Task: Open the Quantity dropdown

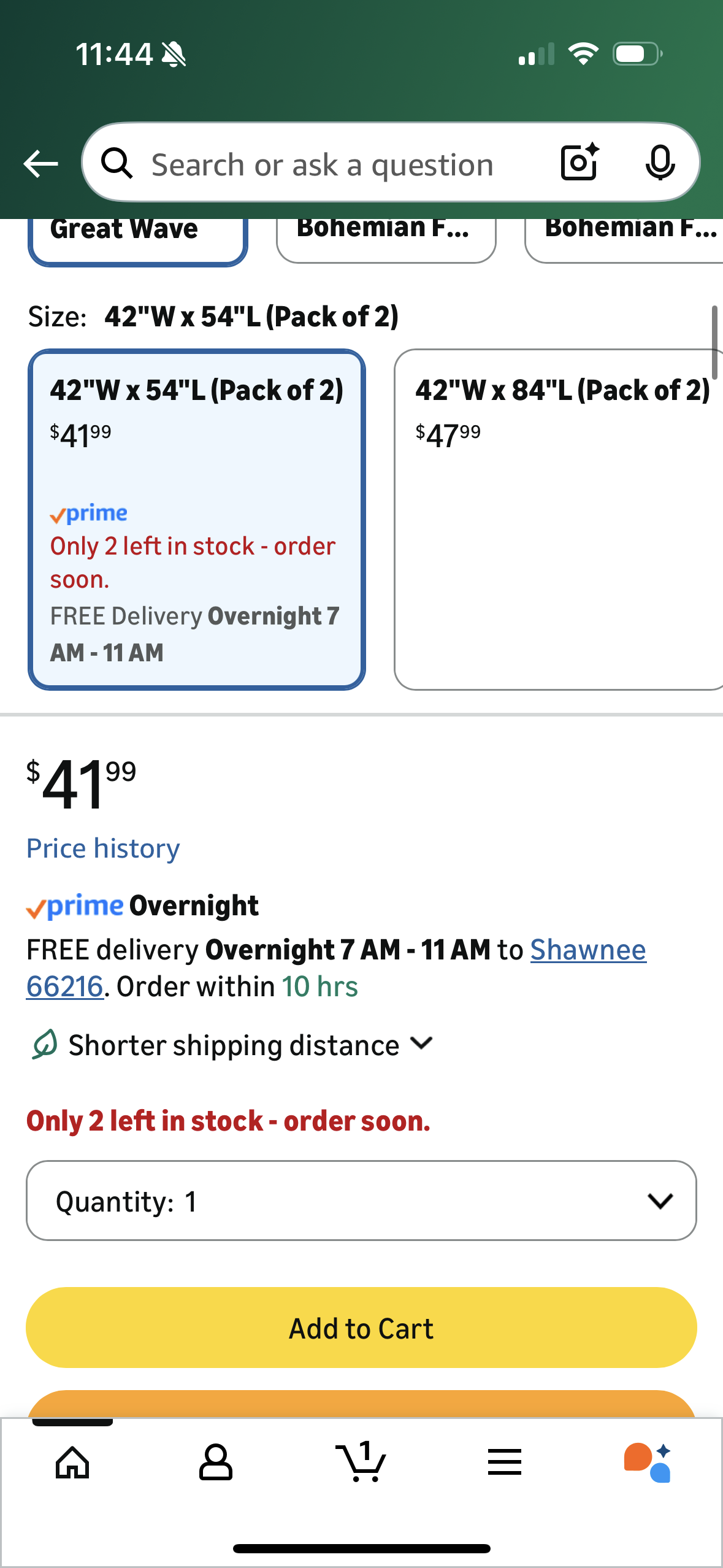Action: point(361,1201)
